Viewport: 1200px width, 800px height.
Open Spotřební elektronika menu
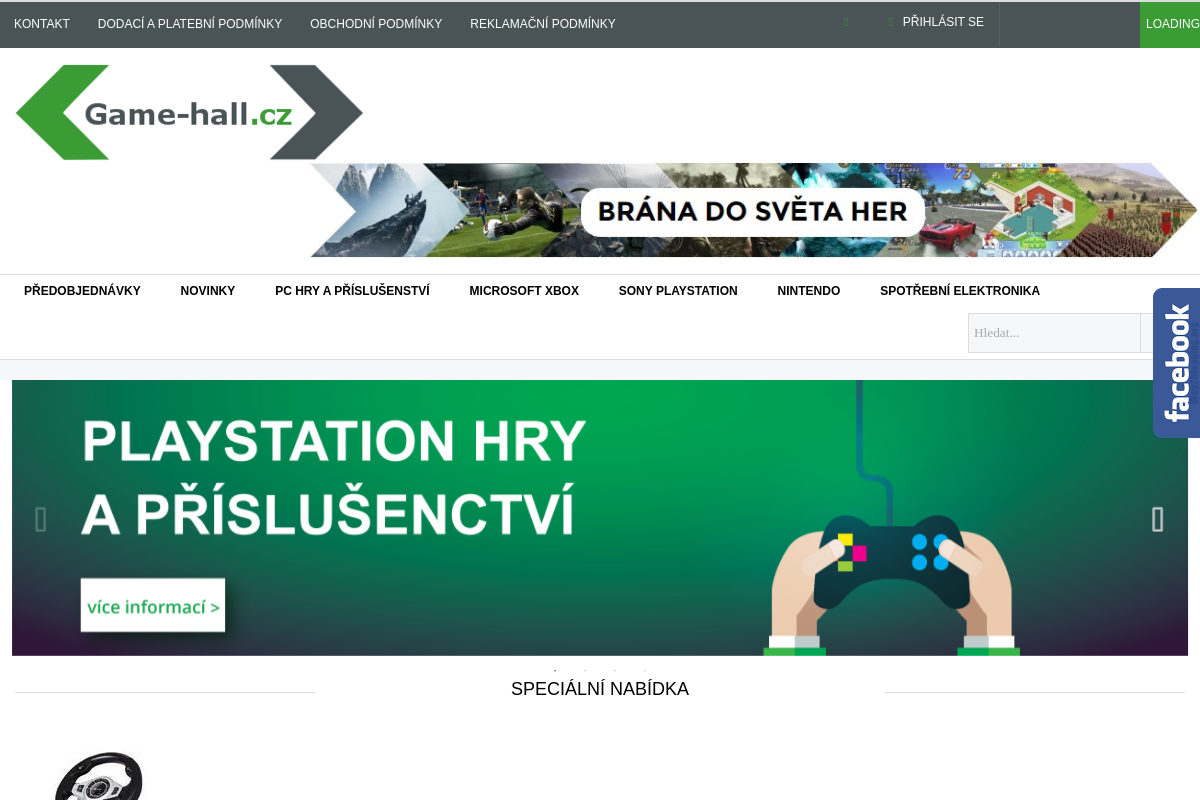tap(960, 291)
